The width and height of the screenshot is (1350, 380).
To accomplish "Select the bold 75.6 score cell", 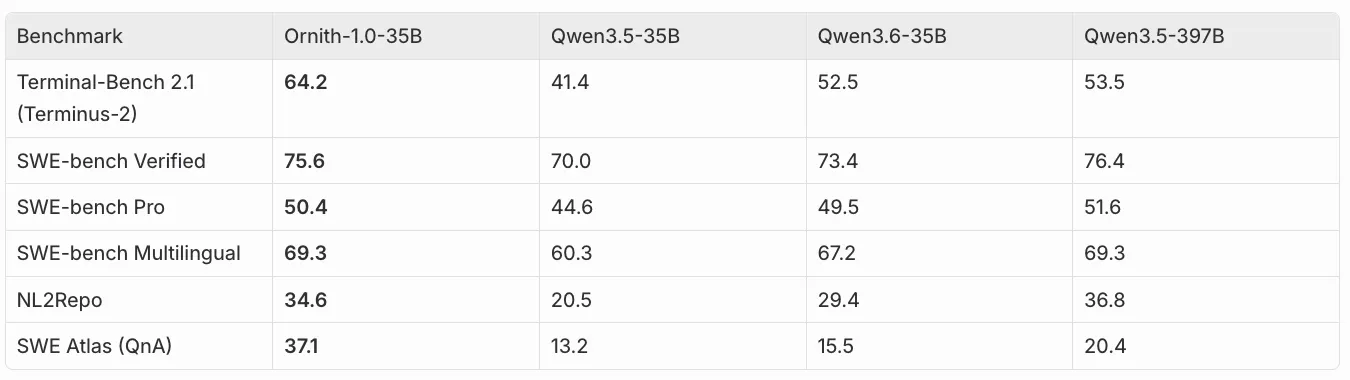I will (x=305, y=161).
